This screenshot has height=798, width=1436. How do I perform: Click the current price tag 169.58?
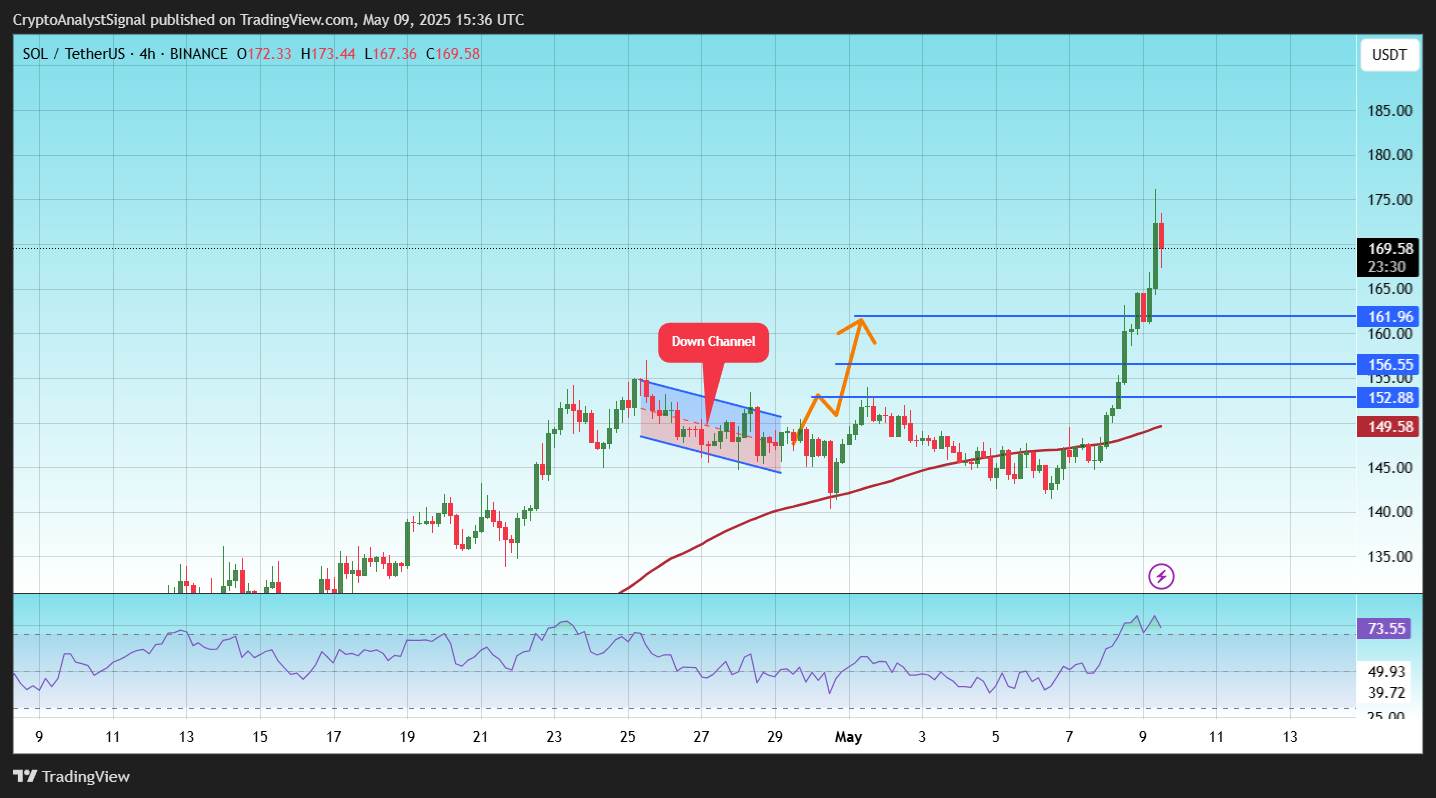click(x=1389, y=248)
